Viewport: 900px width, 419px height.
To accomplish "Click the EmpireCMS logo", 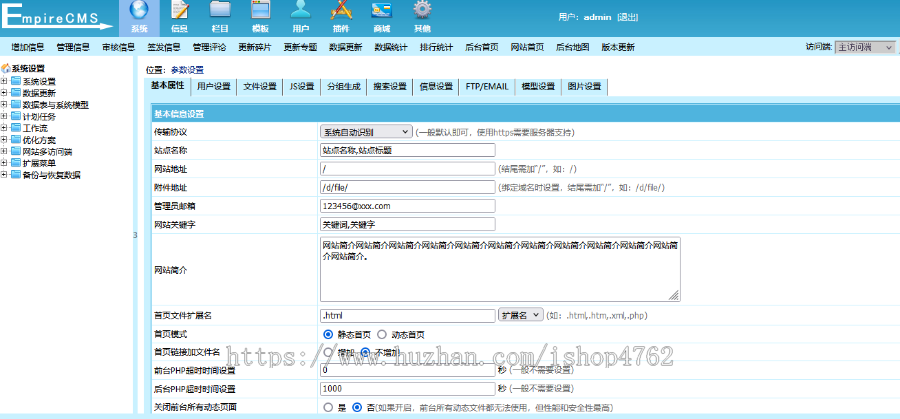I will (56, 18).
